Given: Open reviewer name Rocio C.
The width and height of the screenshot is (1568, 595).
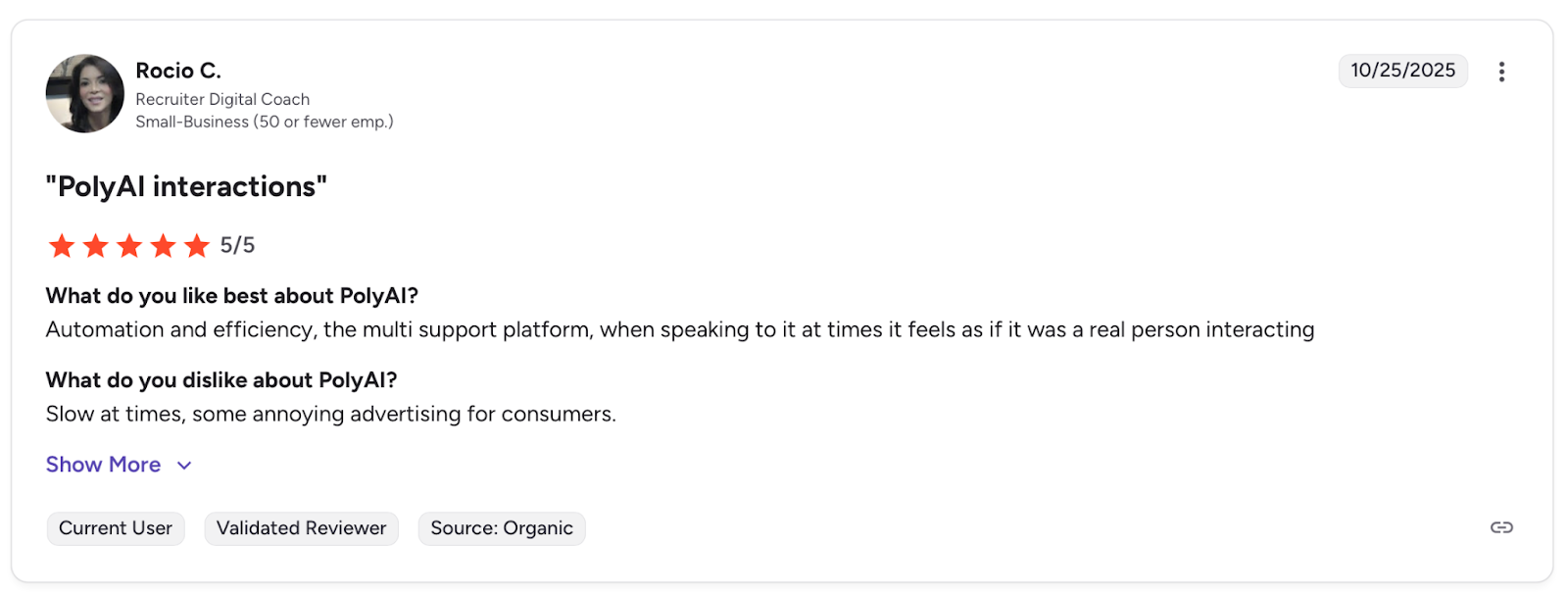Looking at the screenshot, I should (178, 71).
